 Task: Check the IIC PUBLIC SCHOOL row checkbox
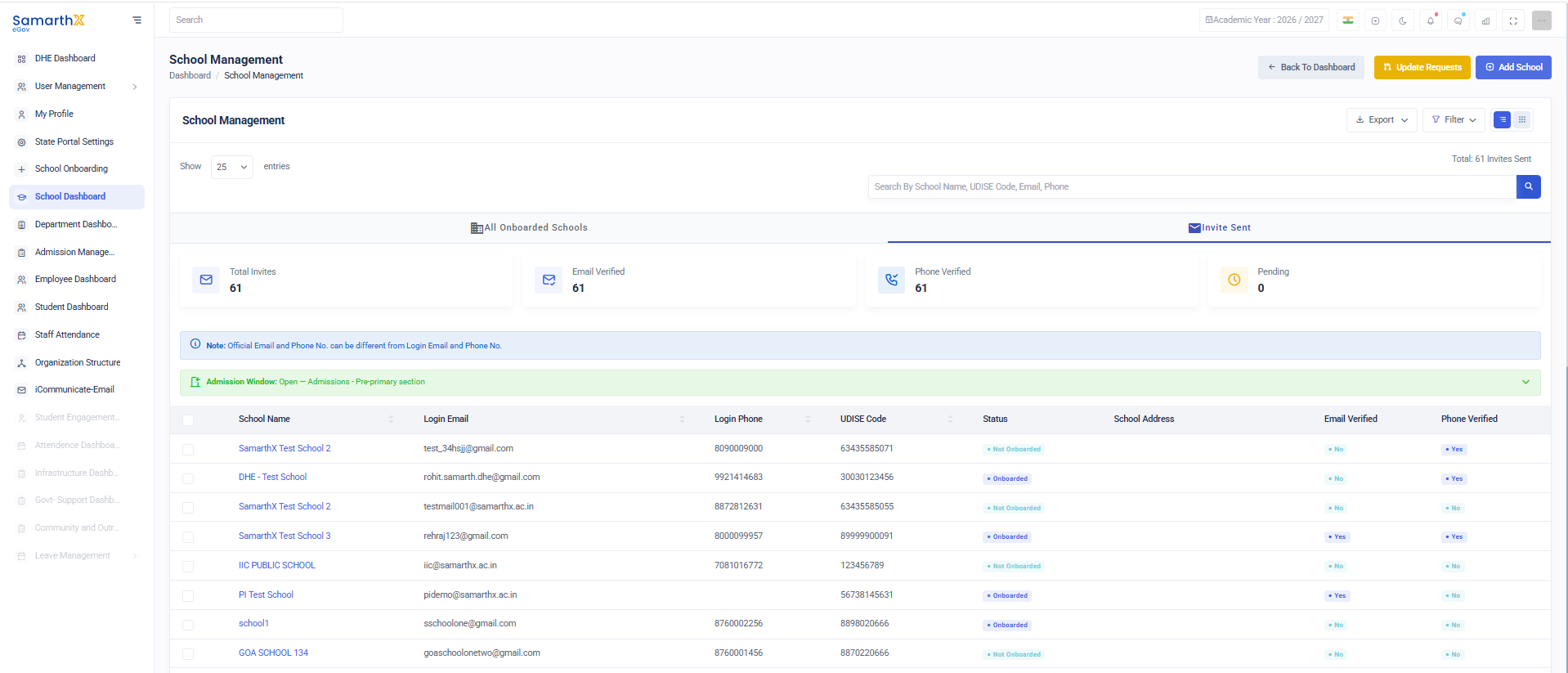tap(188, 566)
